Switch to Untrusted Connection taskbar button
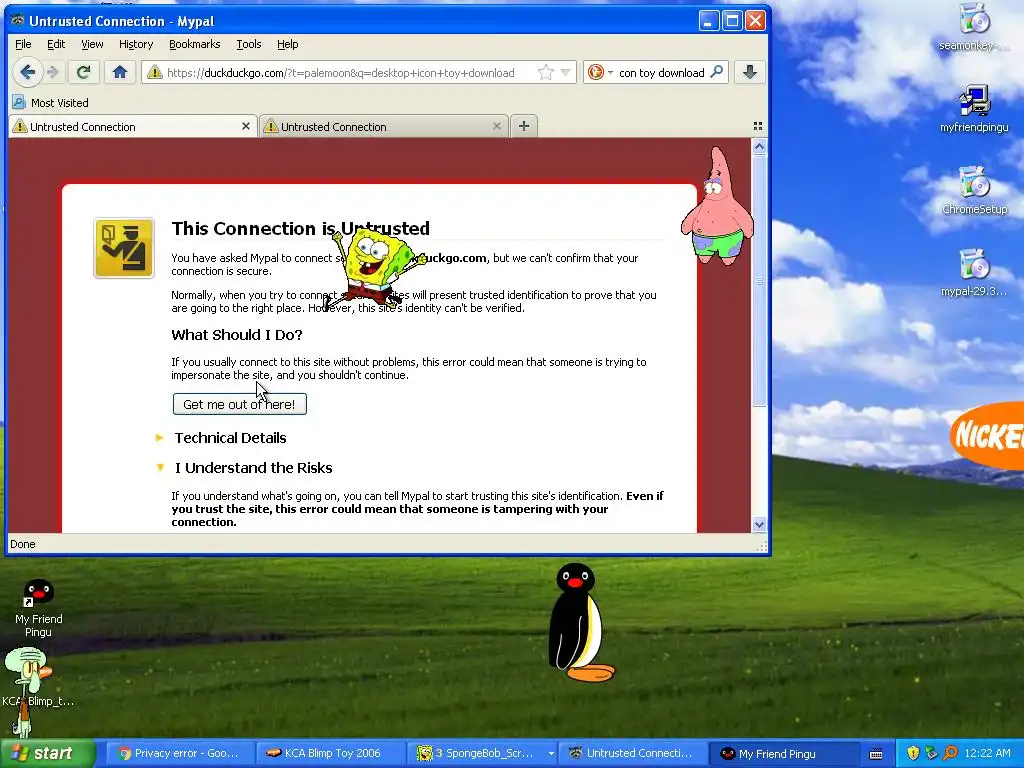 633,753
